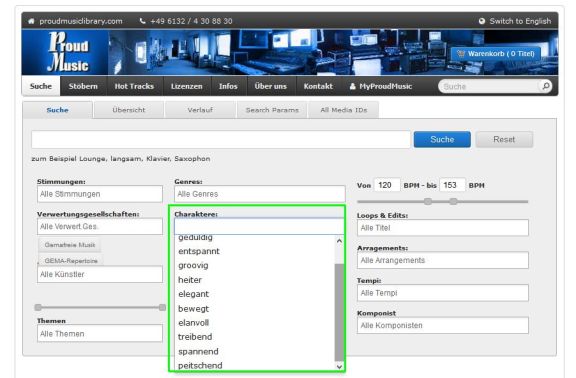Select bewegt in Charaktere list
The width and height of the screenshot is (576, 378).
coord(255,309)
